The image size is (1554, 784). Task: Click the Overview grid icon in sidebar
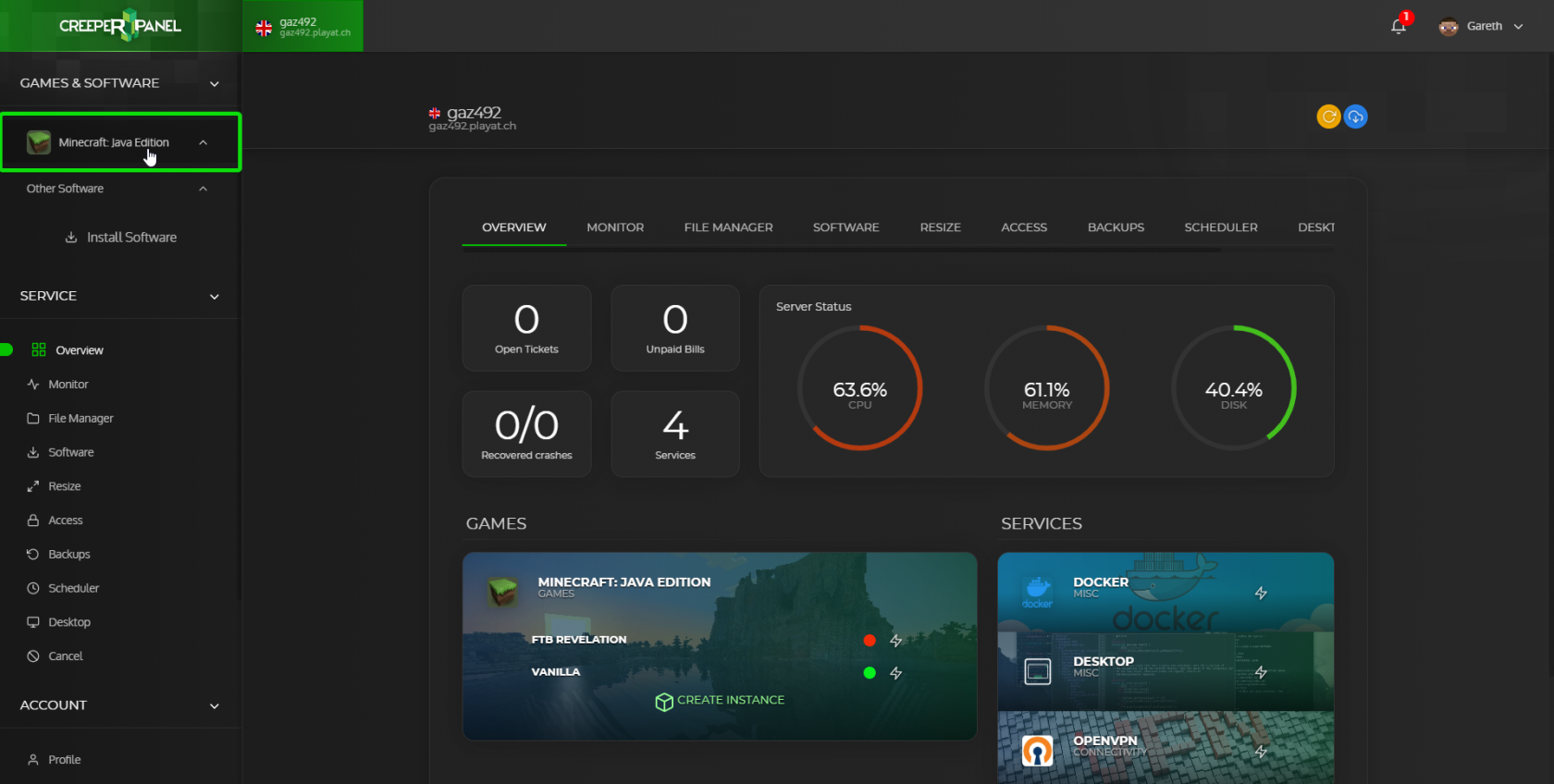click(x=38, y=349)
